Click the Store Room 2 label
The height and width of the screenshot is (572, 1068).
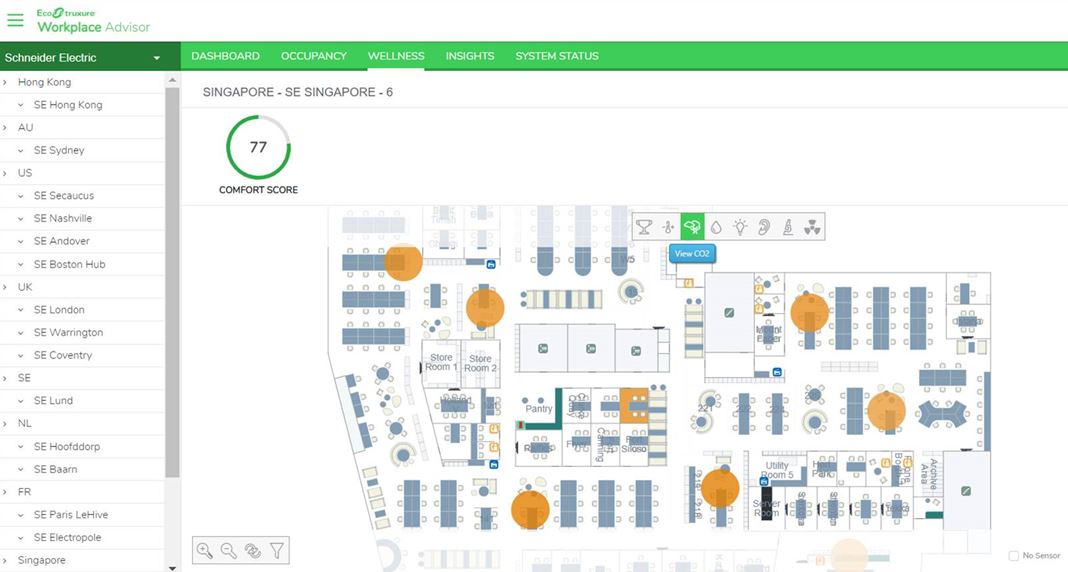pyautogui.click(x=480, y=363)
